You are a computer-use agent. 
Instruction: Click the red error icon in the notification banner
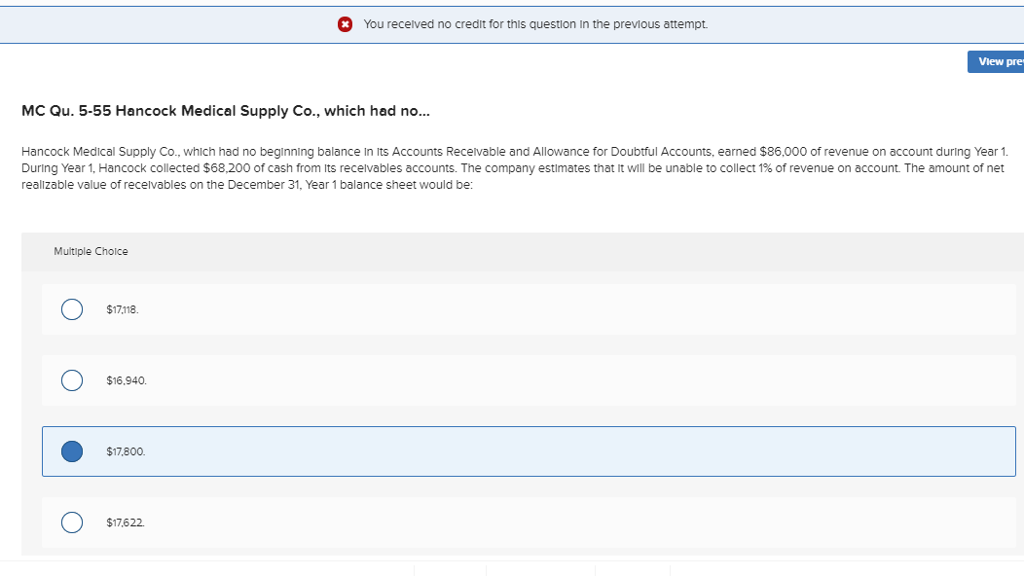click(345, 24)
